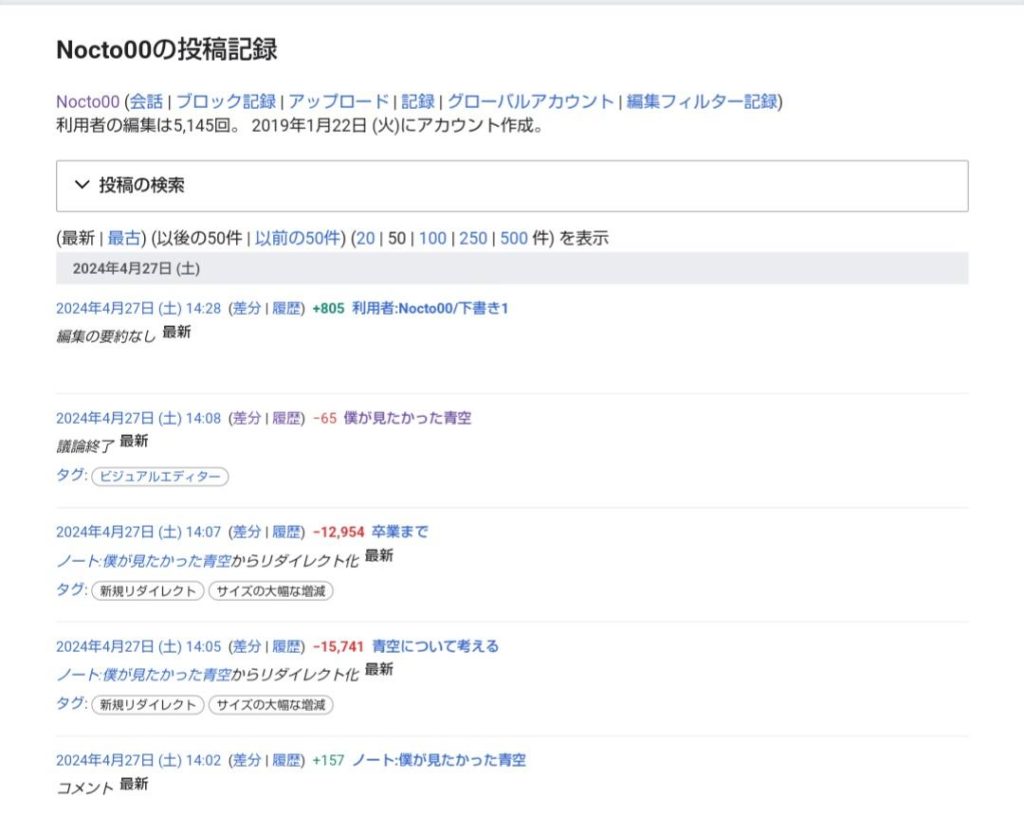The height and width of the screenshot is (833, 1024).
Task: Open the Nocto00 user page link
Action: point(88,102)
